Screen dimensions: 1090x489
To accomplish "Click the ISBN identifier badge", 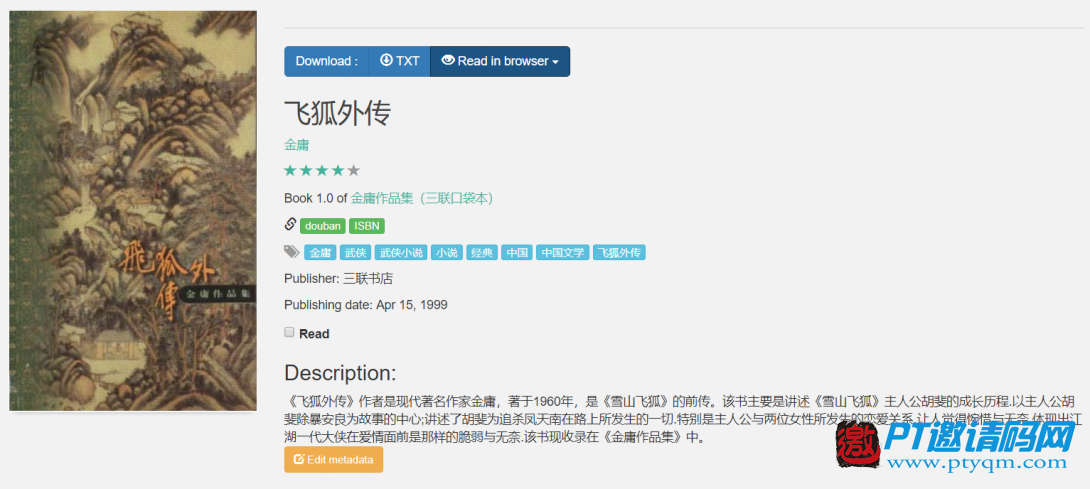I will (366, 226).
